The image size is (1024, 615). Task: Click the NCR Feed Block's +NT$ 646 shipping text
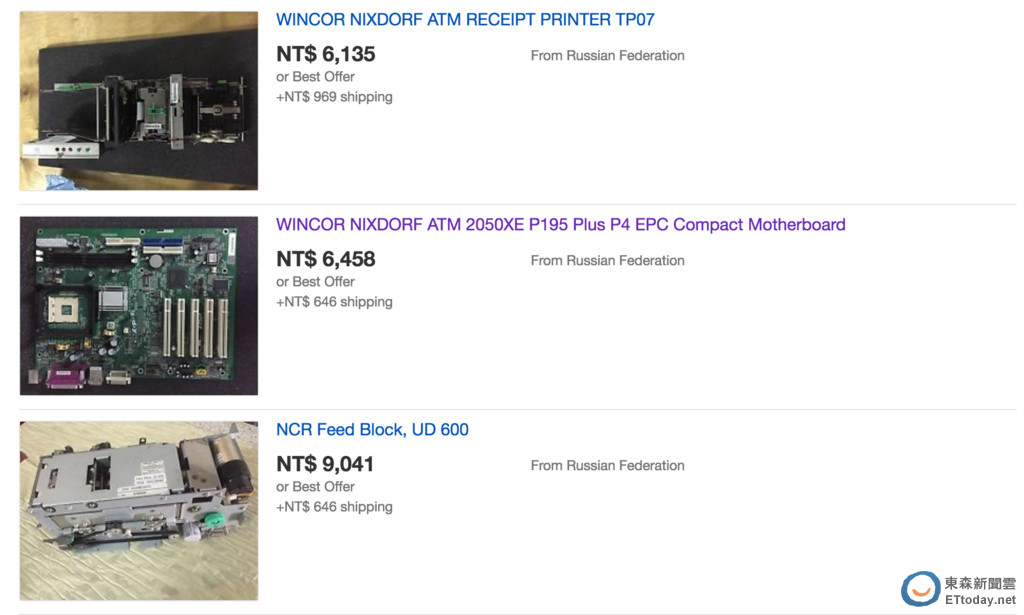point(334,507)
